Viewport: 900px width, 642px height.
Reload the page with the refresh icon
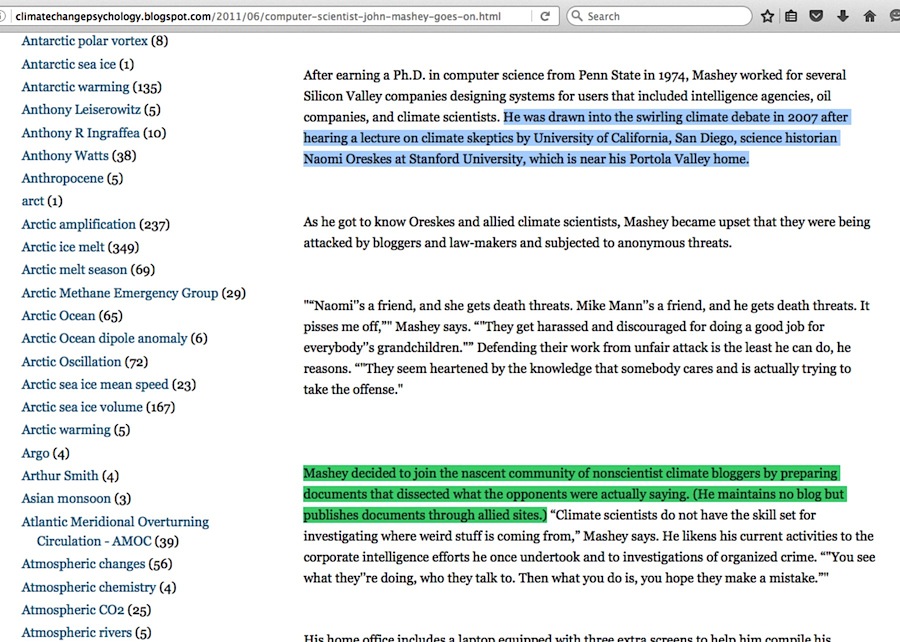(x=545, y=17)
